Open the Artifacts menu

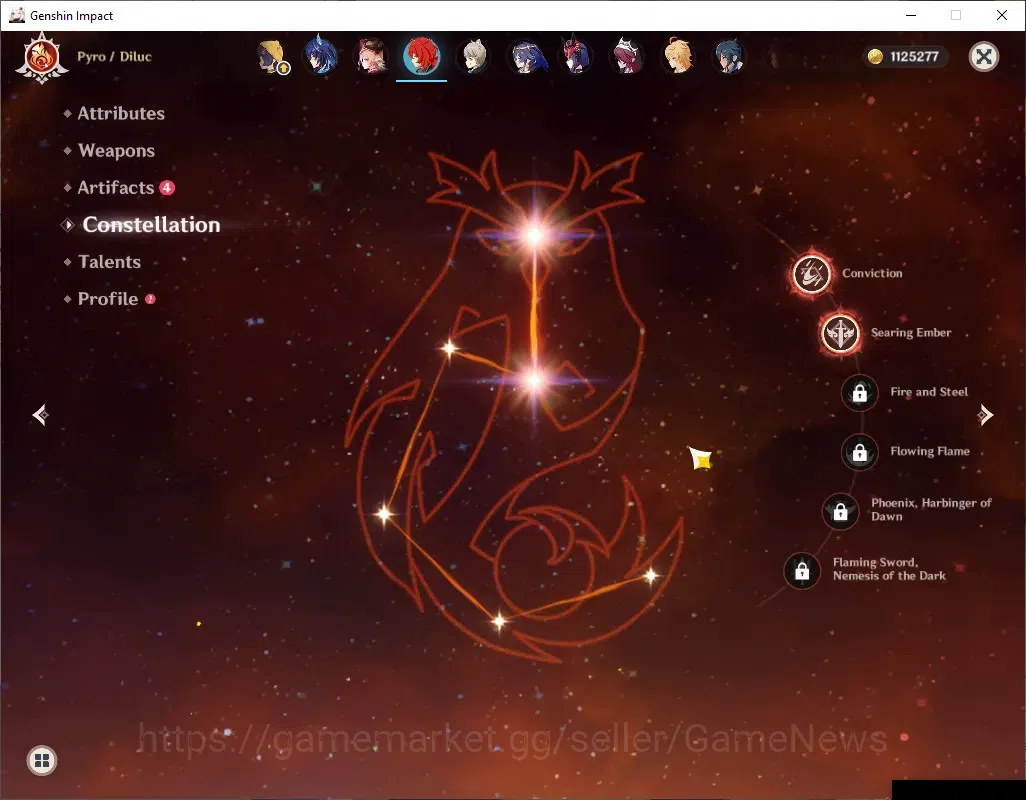point(116,188)
